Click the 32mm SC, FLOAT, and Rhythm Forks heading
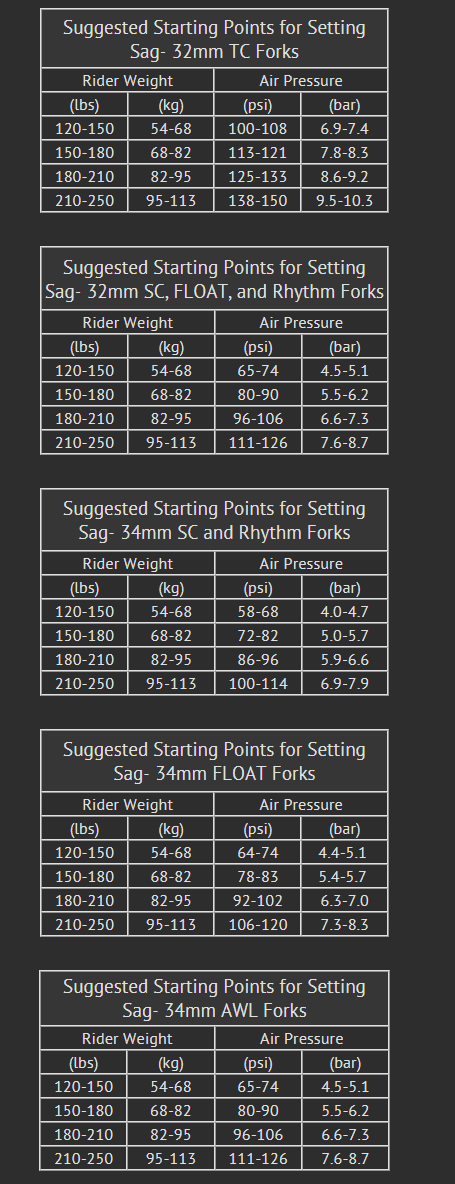Screen dimensions: 455x1184 click(x=214, y=279)
